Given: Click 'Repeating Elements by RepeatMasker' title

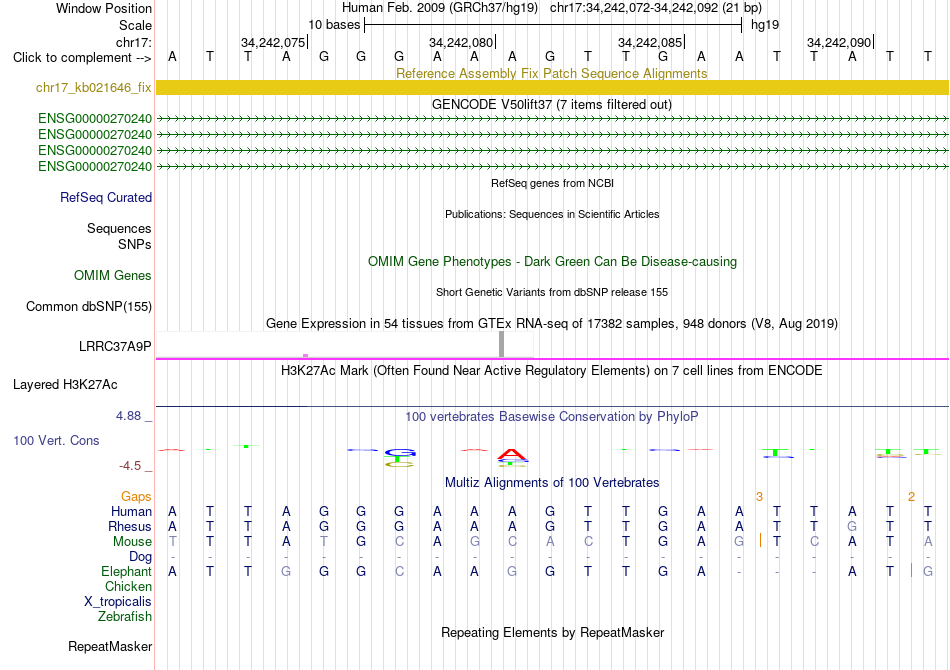Looking at the screenshot, I should tap(553, 632).
